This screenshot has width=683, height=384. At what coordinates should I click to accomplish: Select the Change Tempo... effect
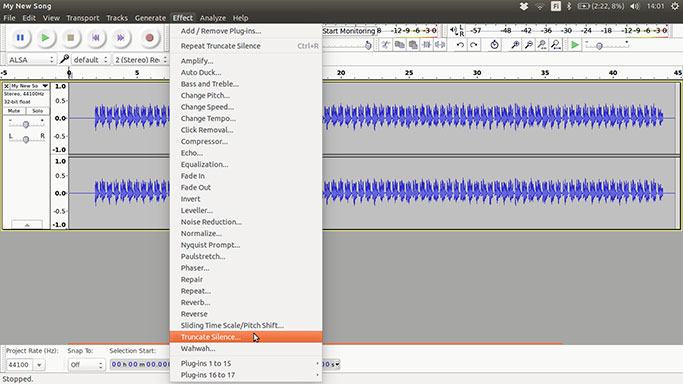pos(246,118)
